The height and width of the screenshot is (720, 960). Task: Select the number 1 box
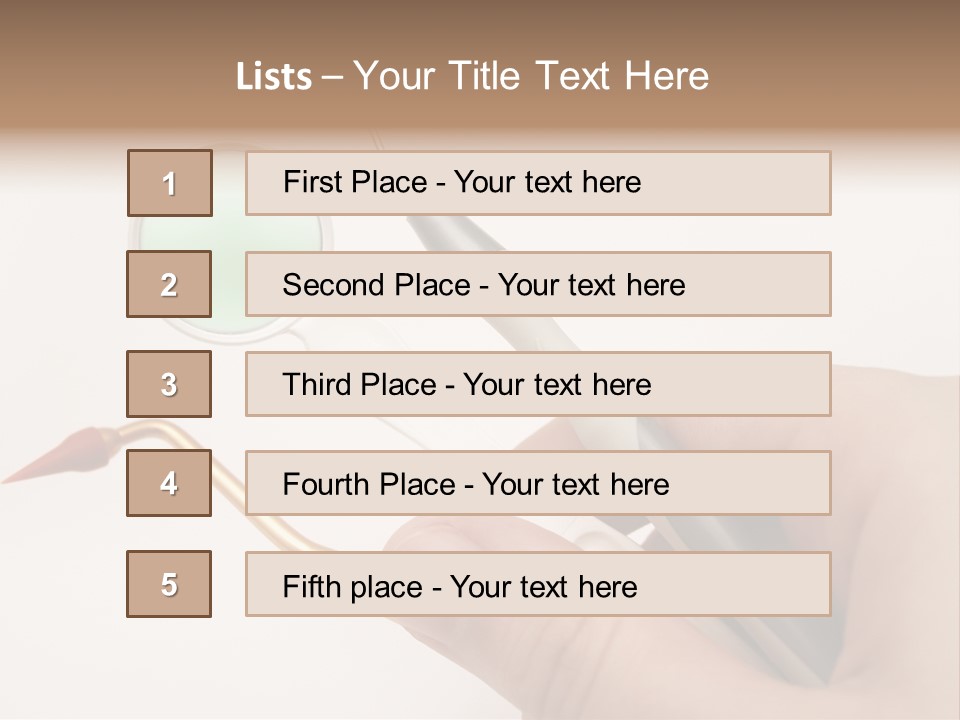[x=170, y=183]
